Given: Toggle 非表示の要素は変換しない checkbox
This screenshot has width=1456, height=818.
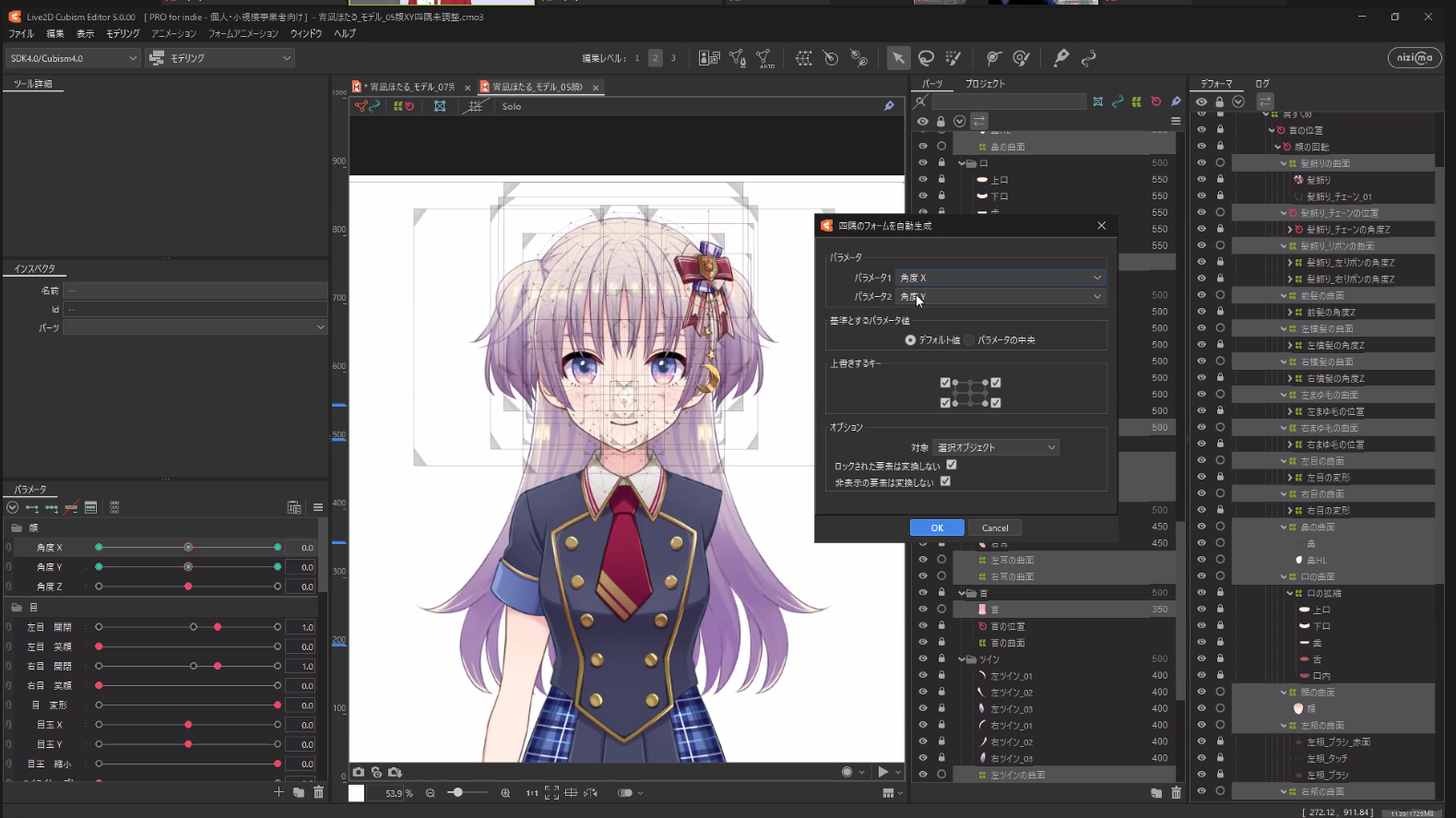Looking at the screenshot, I should click(945, 481).
